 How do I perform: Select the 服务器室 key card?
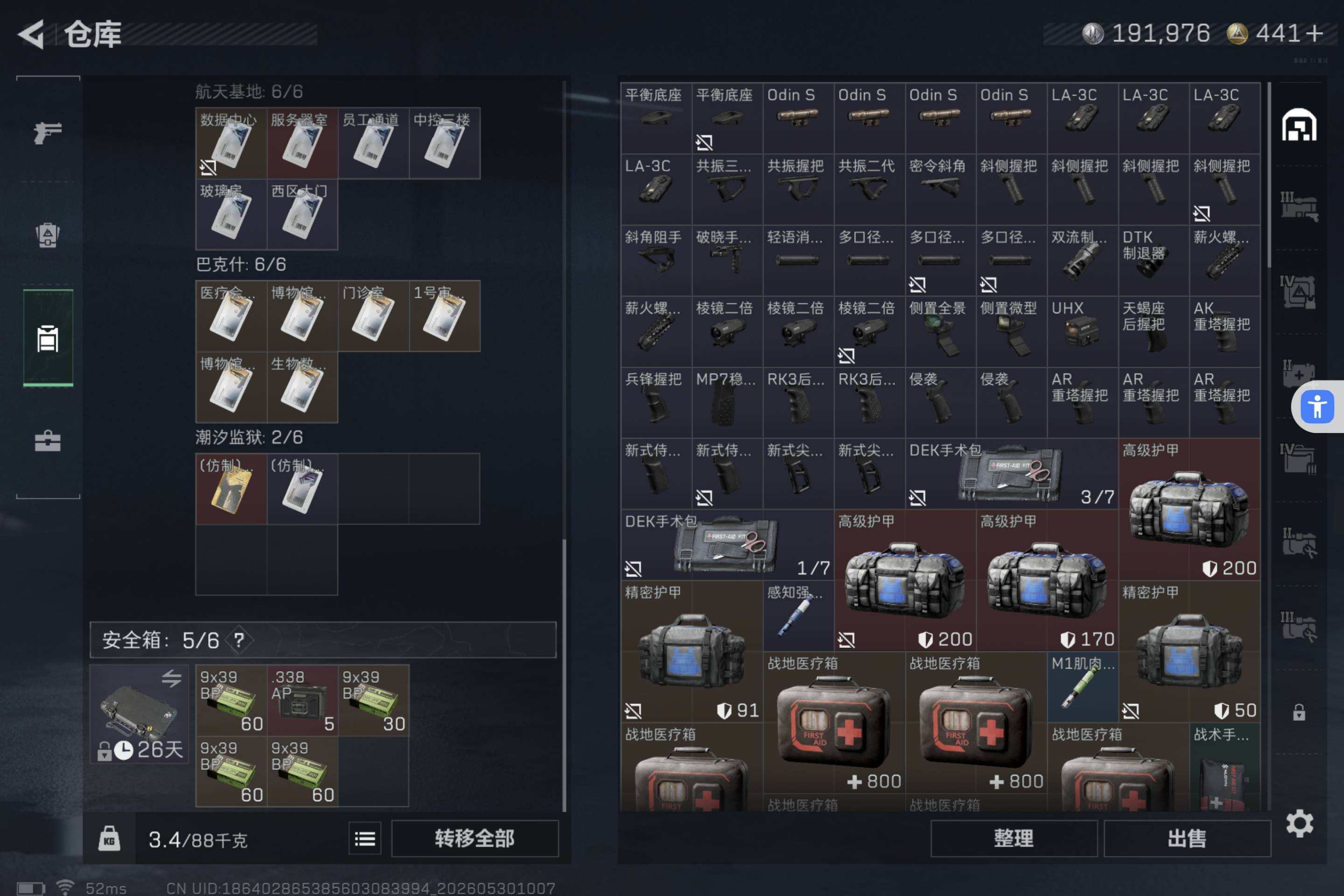[x=302, y=143]
